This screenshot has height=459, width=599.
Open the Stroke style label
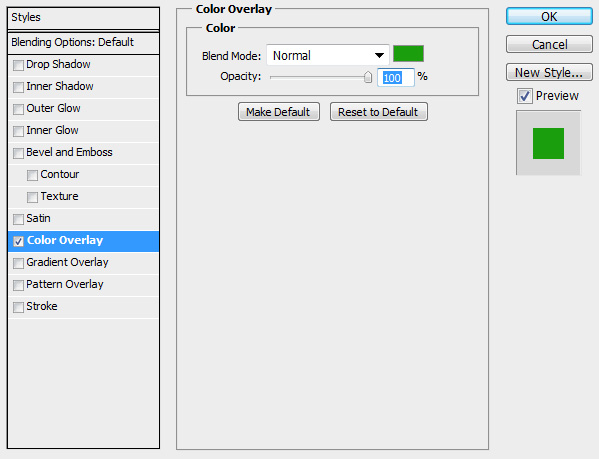pyautogui.click(x=42, y=306)
